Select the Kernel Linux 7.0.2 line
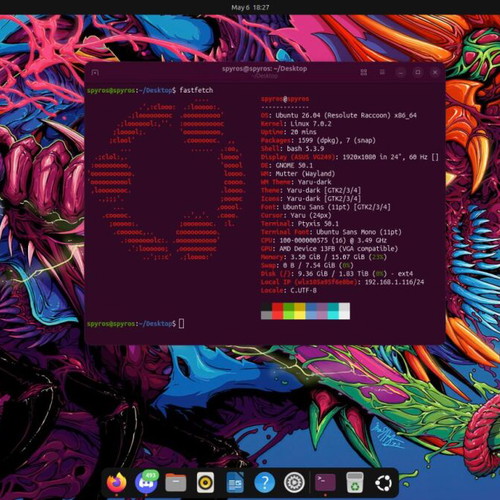The width and height of the screenshot is (500, 500). (296, 124)
